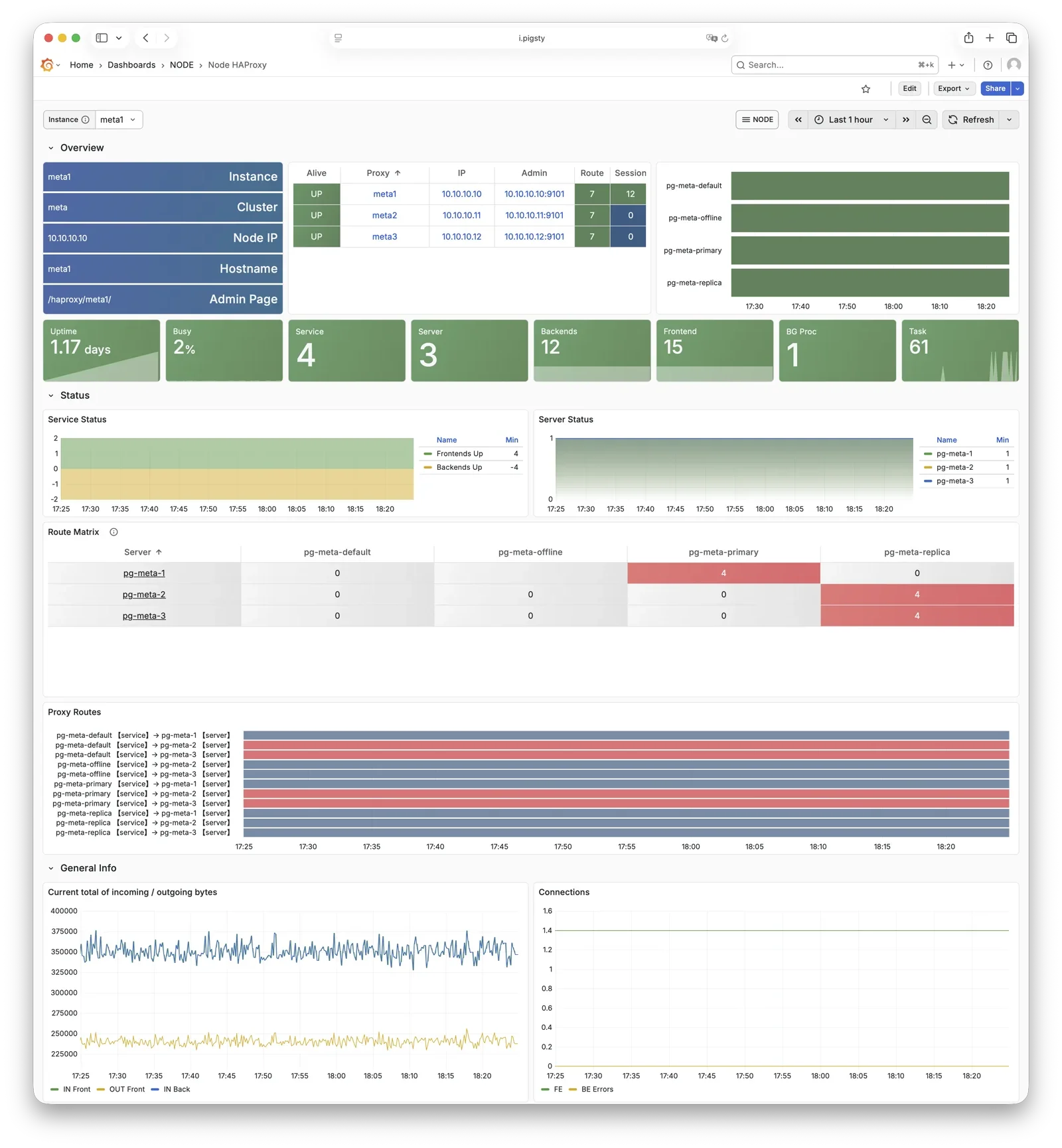Open the user profile avatar

click(x=1014, y=64)
